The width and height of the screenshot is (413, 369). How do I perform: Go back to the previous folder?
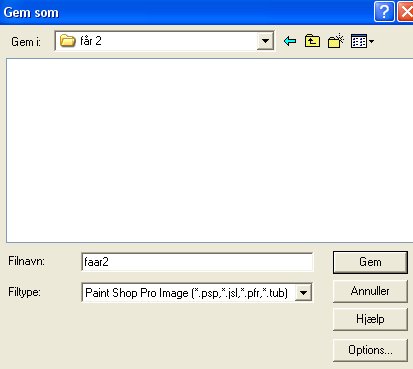pos(290,41)
